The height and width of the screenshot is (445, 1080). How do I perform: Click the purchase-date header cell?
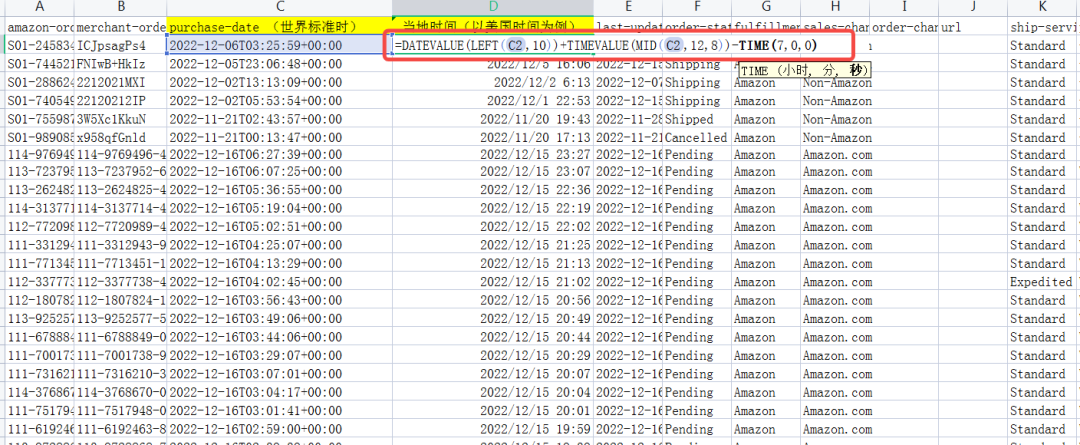[279, 27]
